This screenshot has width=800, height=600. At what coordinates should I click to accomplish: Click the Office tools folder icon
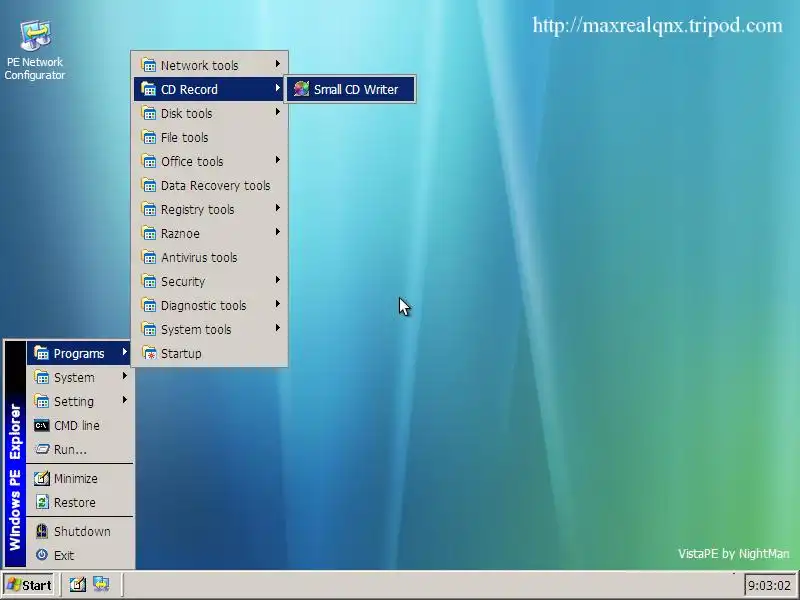click(148, 161)
